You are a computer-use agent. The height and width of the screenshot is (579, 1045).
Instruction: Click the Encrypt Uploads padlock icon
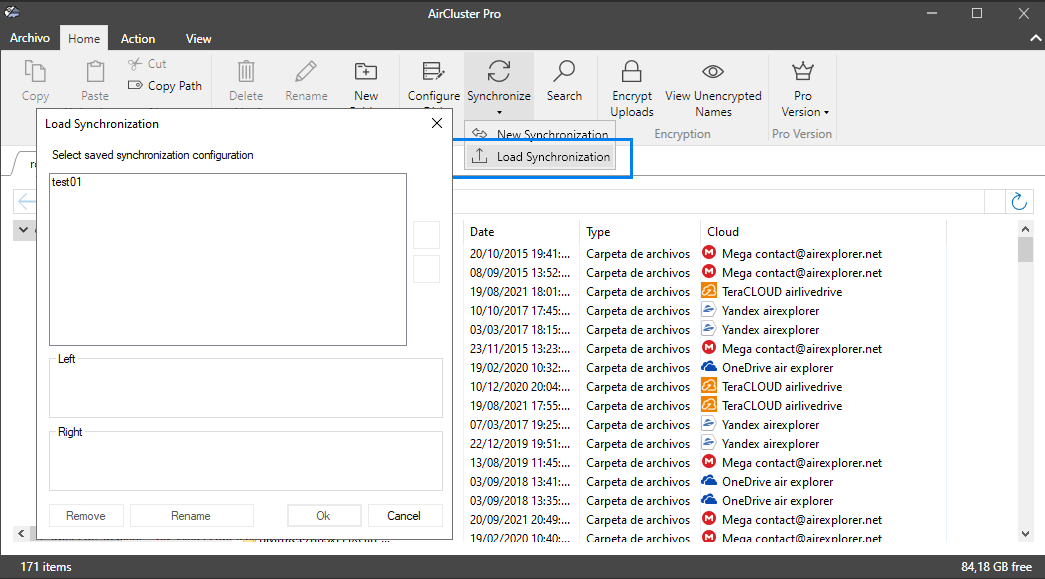(631, 71)
